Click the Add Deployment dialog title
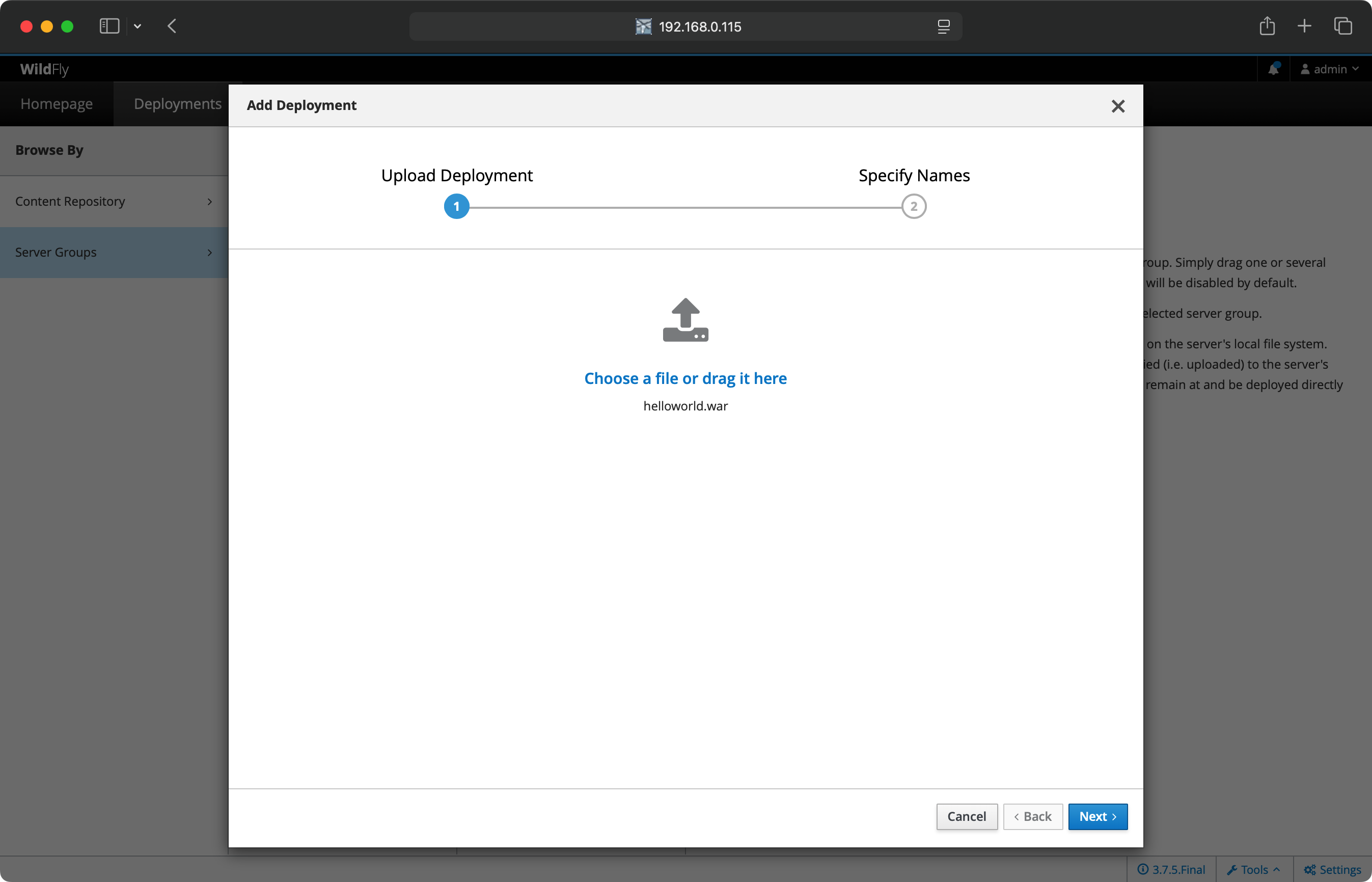 301,105
